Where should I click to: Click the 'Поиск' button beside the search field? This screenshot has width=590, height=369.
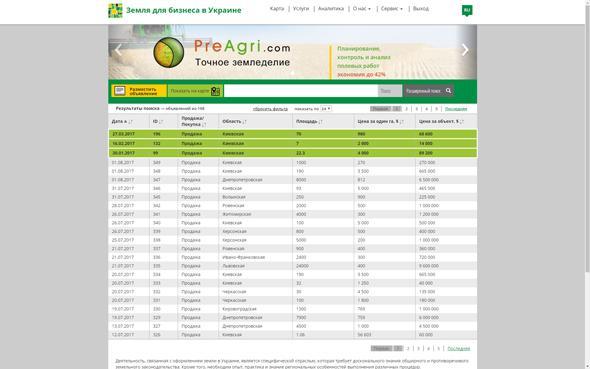click(390, 91)
